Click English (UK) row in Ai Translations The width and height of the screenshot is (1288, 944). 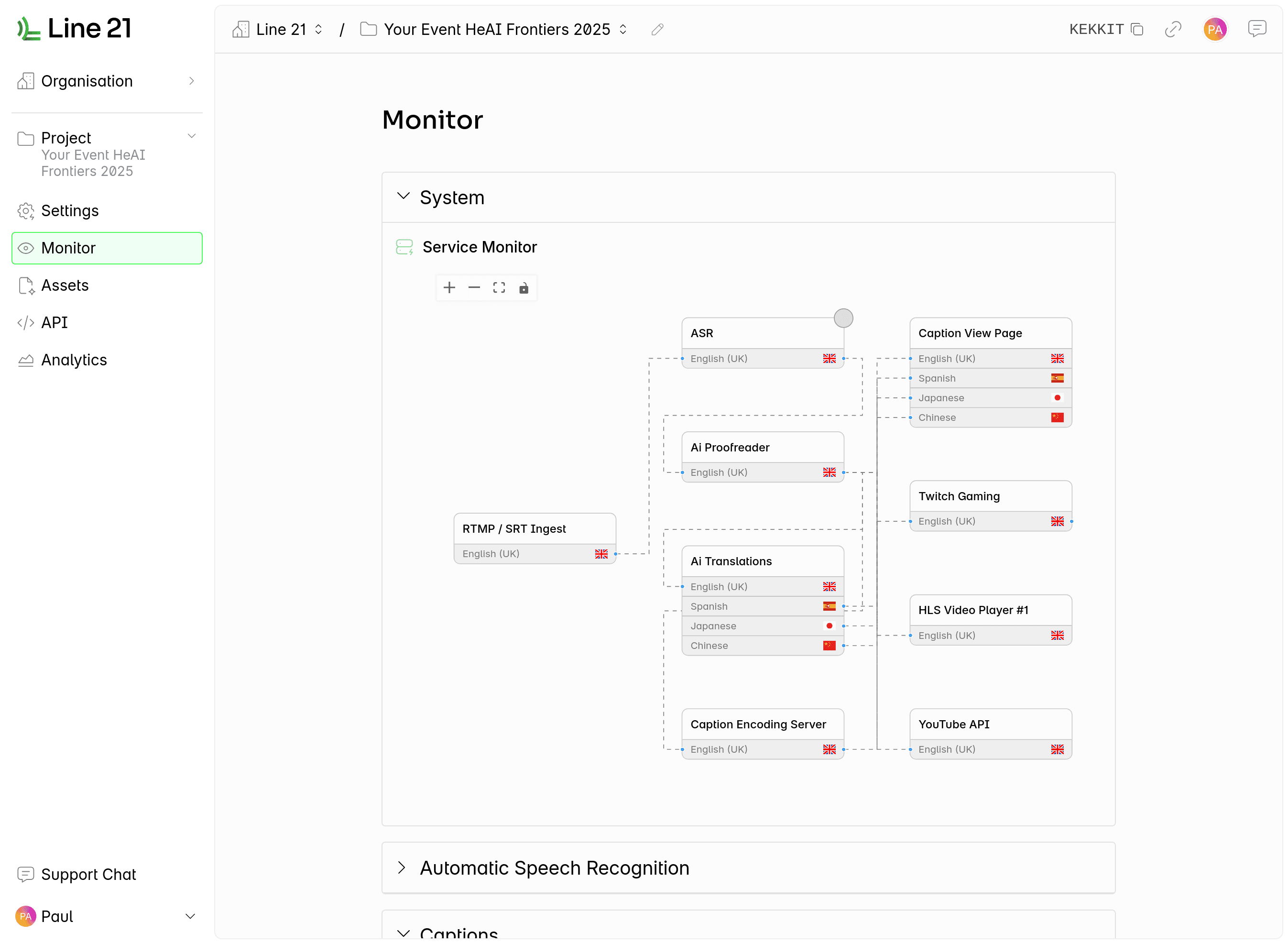point(763,586)
